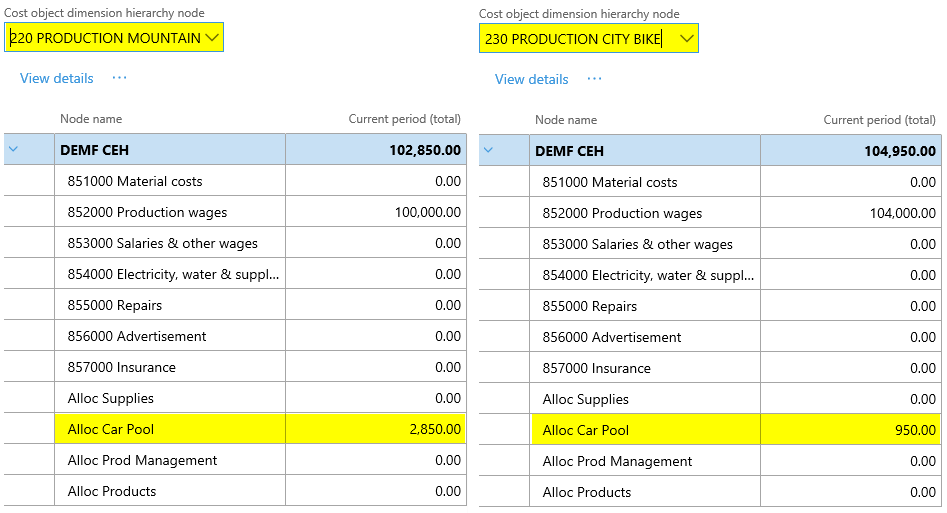The height and width of the screenshot is (513, 947).
Task: Click View details under 230 Production City Bike
Action: pyautogui.click(x=532, y=79)
